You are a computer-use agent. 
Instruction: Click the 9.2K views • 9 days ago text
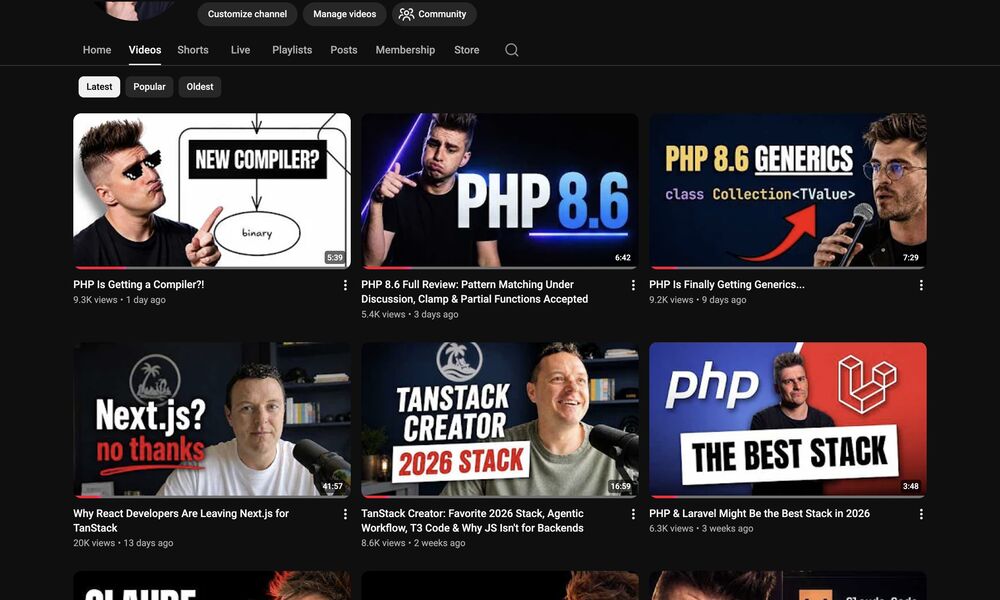(698, 300)
